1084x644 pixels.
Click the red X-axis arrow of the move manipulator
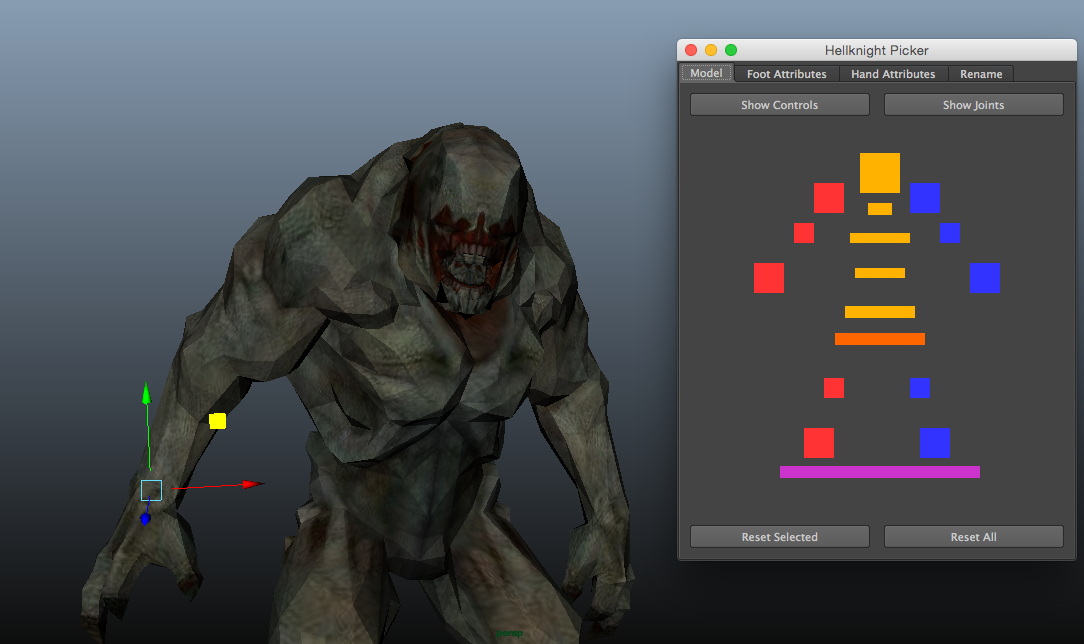pos(253,484)
